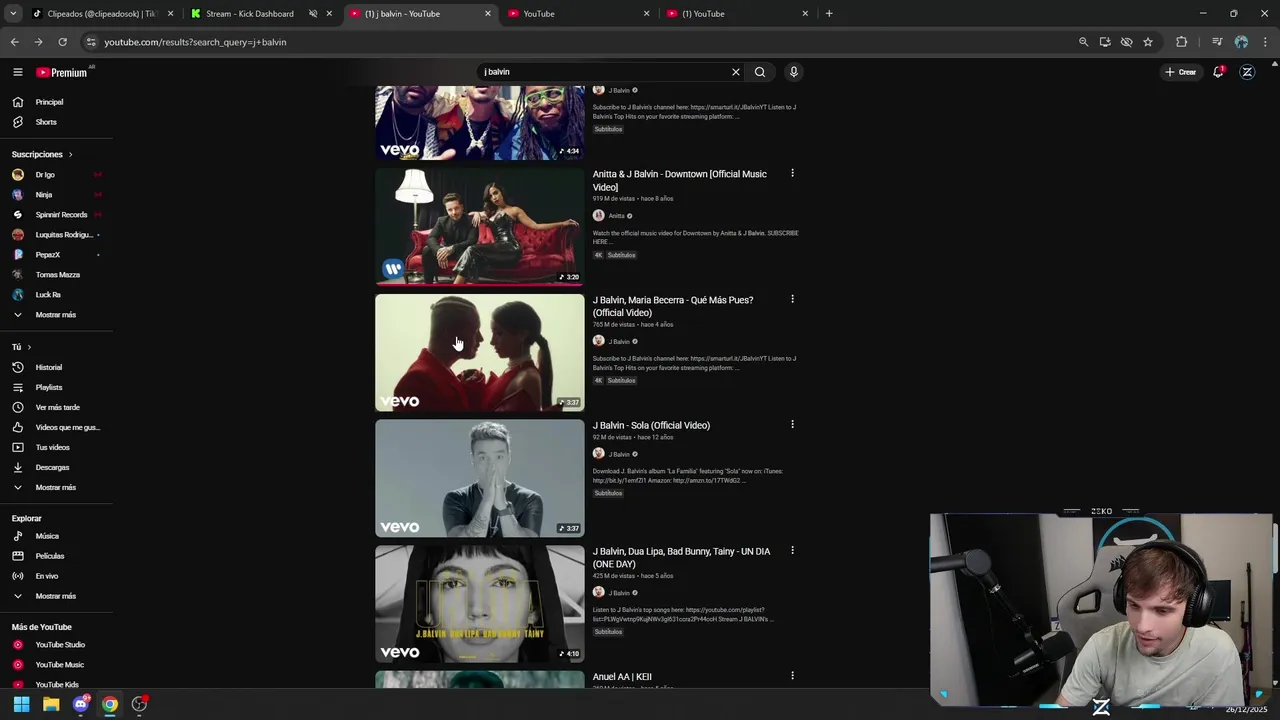The height and width of the screenshot is (720, 1280).
Task: Open the YouTube hamburger guide menu
Action: point(17,72)
